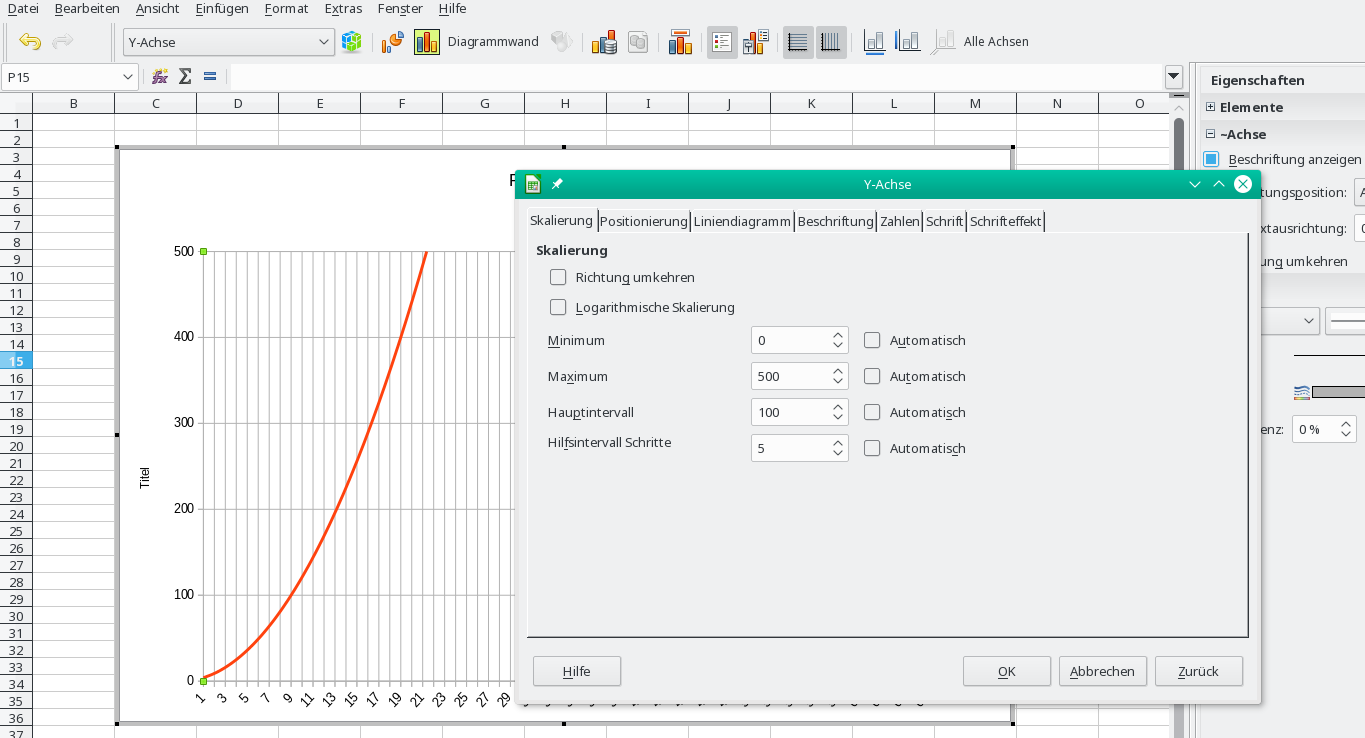Click the Undo arrow in the toolbar

pos(30,42)
